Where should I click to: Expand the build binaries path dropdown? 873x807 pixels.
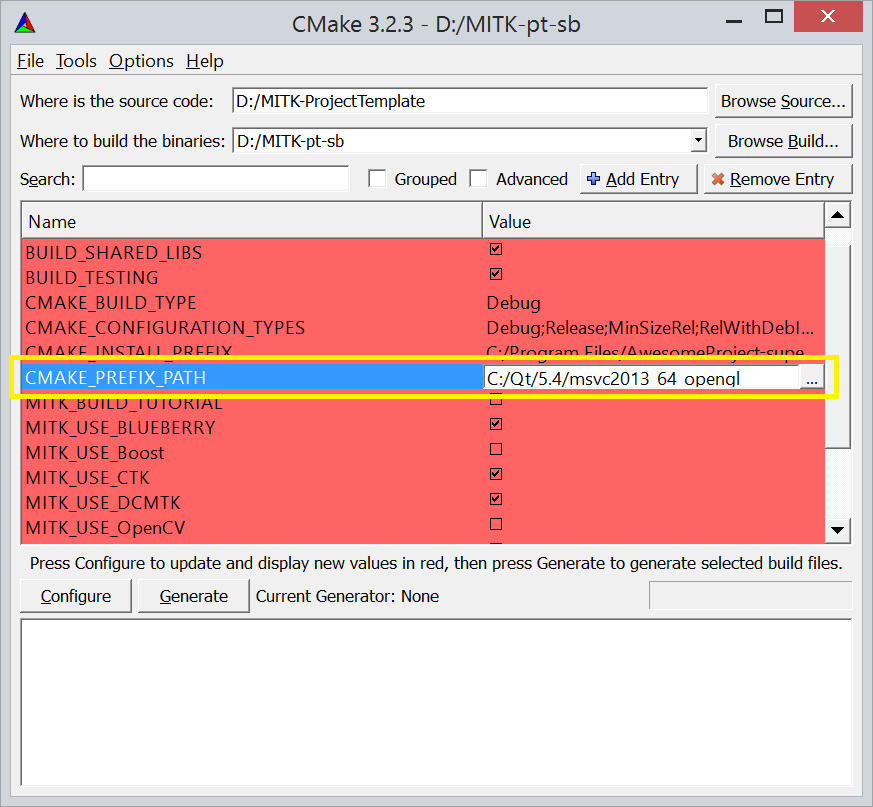tap(697, 141)
